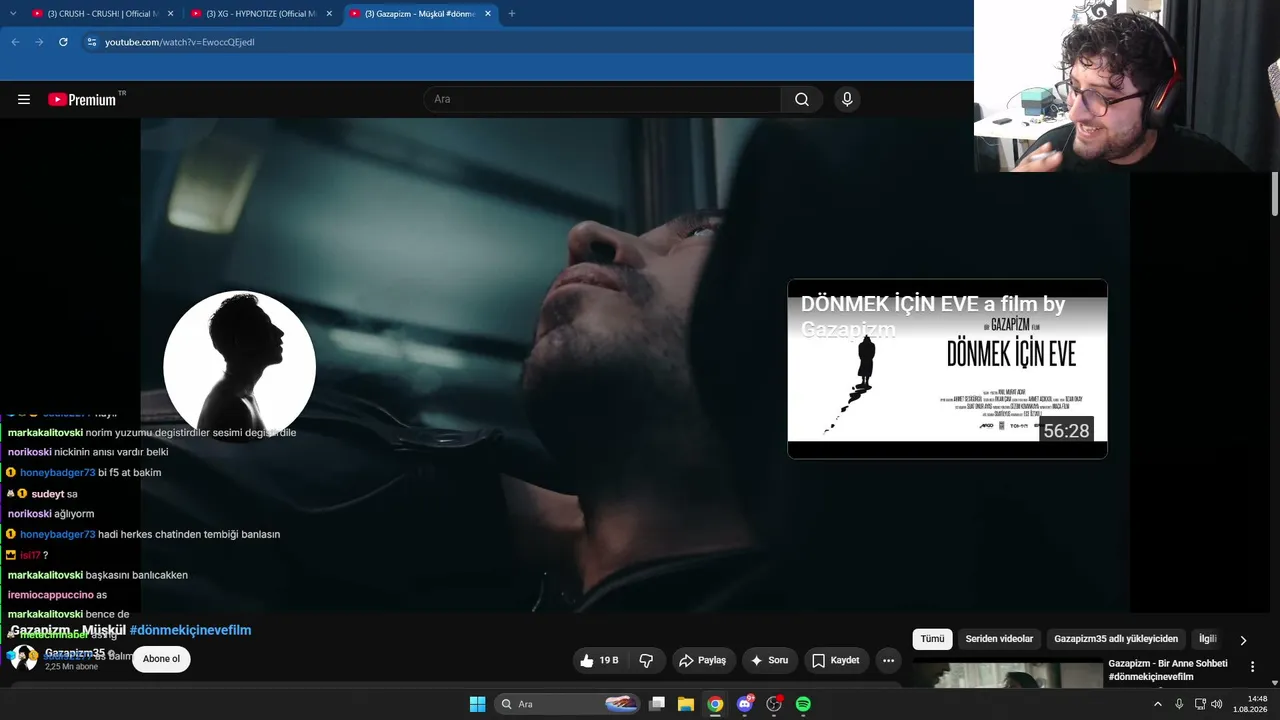1280x720 pixels.
Task: Open network settings from the tray
Action: pyautogui.click(x=1200, y=704)
